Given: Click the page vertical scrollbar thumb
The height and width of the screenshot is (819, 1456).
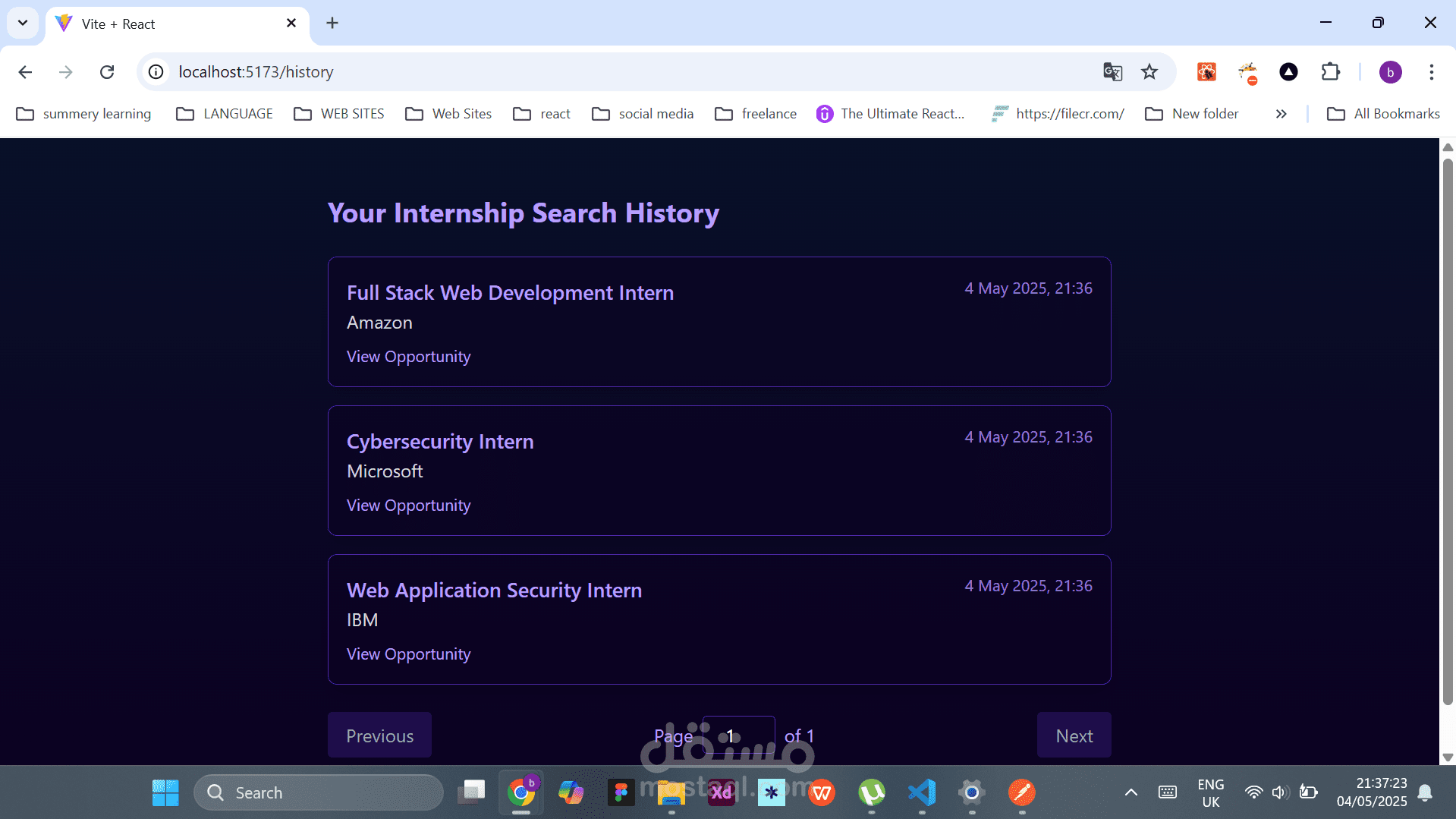Looking at the screenshot, I should point(1448,431).
